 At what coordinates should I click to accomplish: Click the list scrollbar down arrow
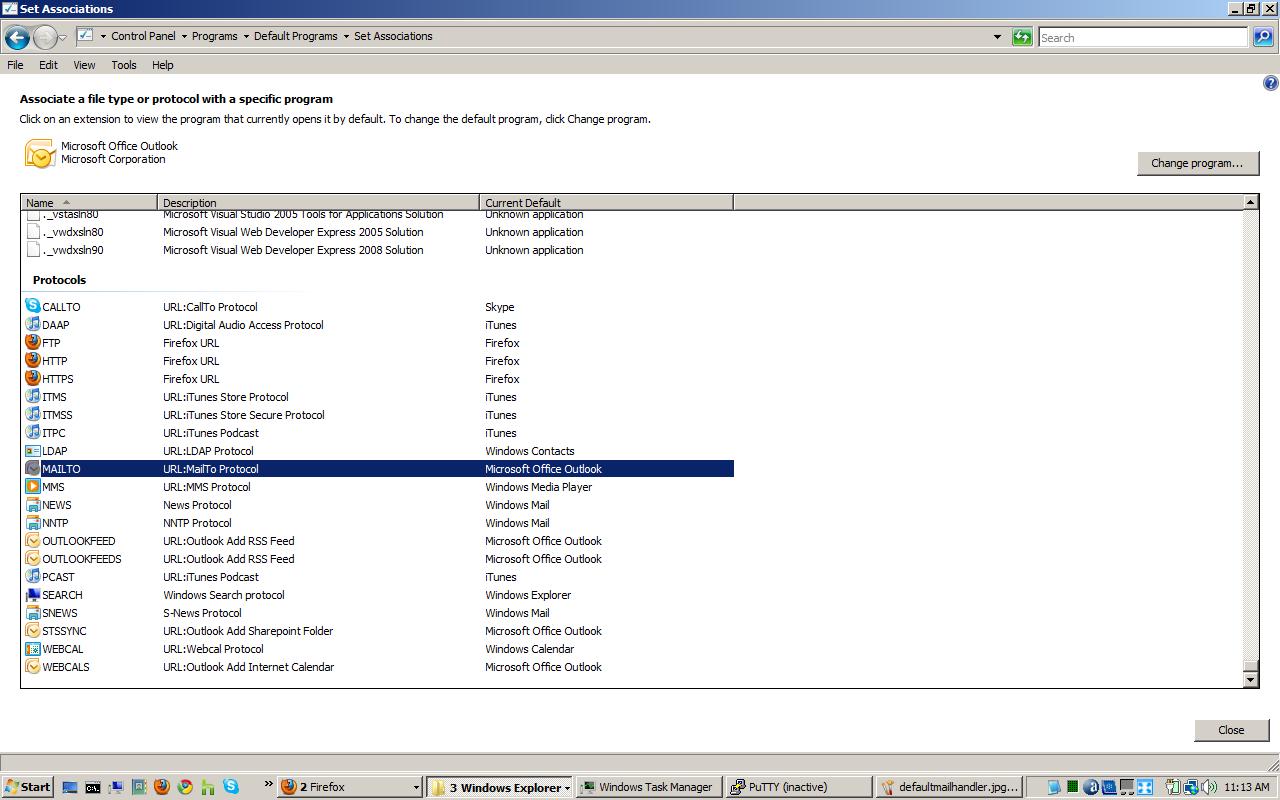[1250, 680]
